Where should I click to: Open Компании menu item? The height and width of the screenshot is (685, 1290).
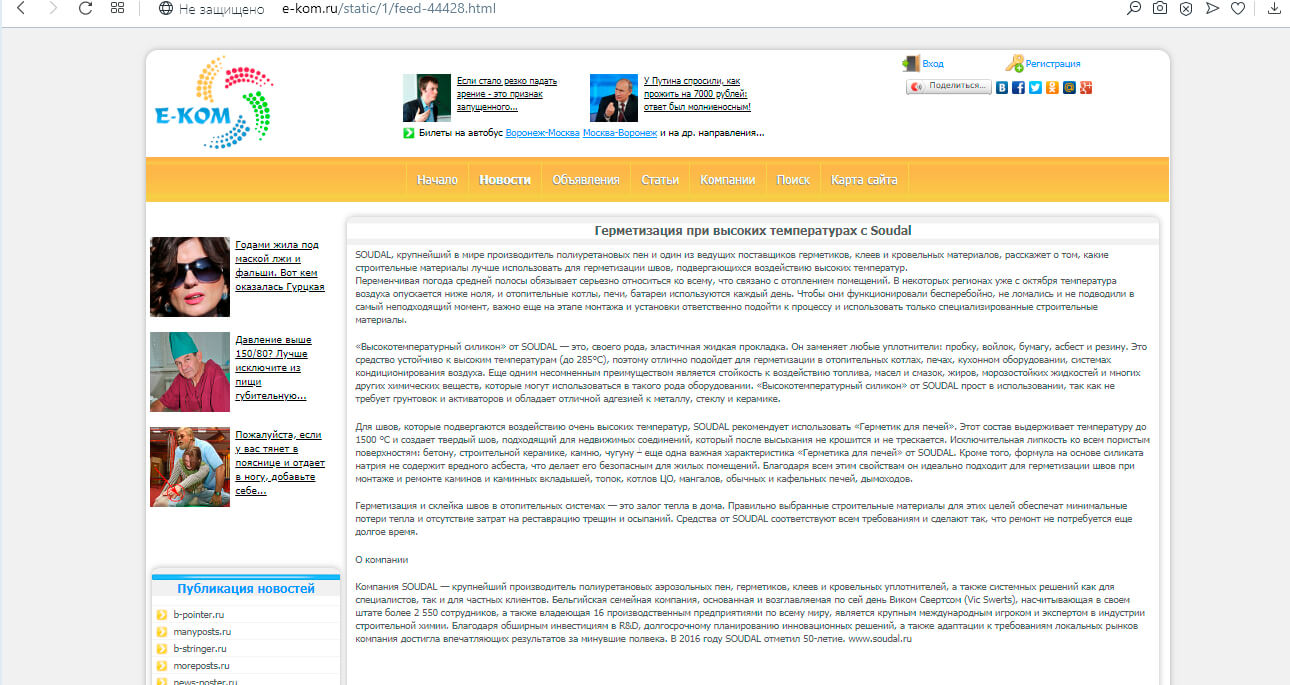728,180
